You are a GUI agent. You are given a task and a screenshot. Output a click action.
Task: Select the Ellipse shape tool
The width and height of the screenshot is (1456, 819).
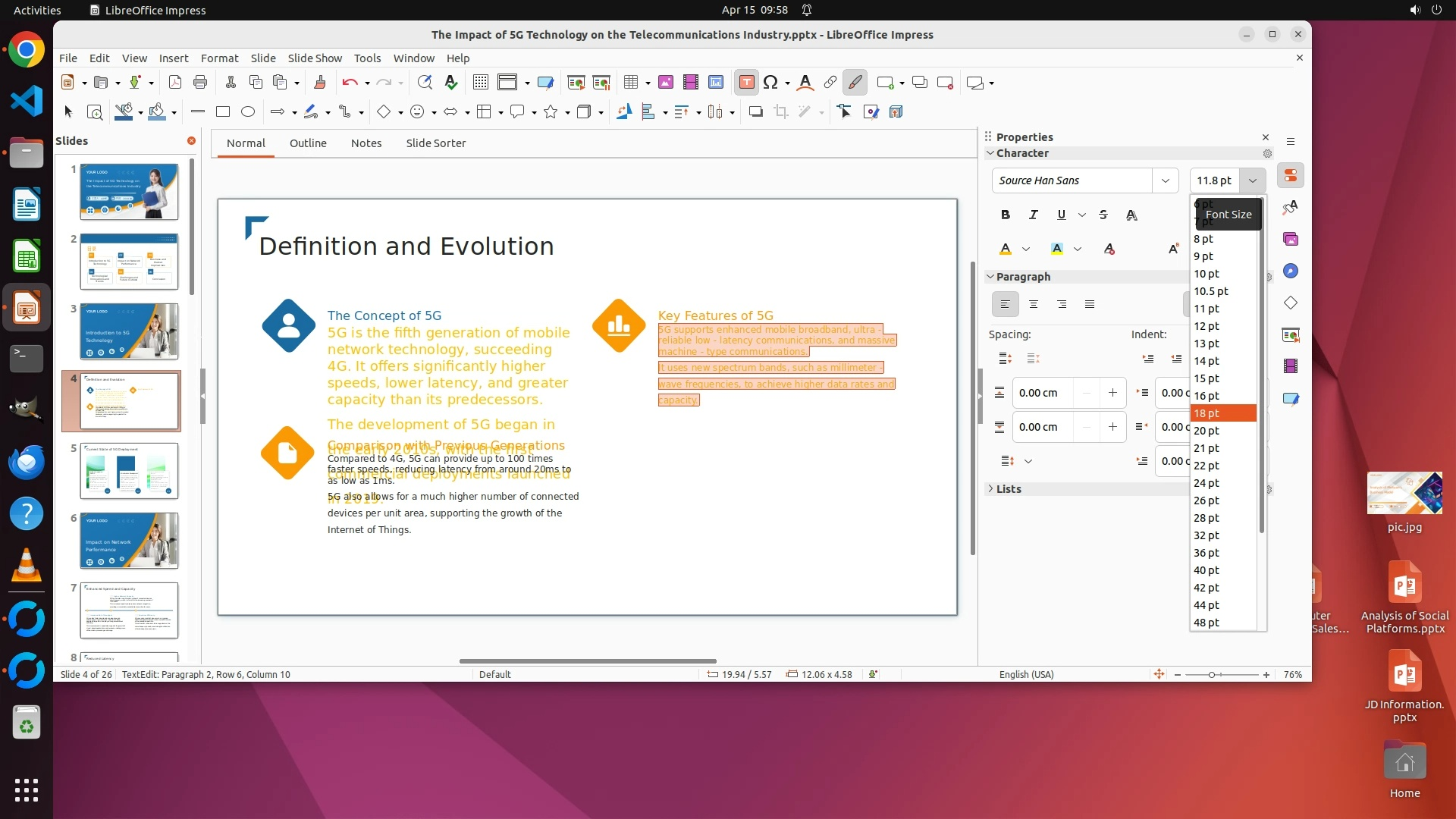[x=248, y=112]
